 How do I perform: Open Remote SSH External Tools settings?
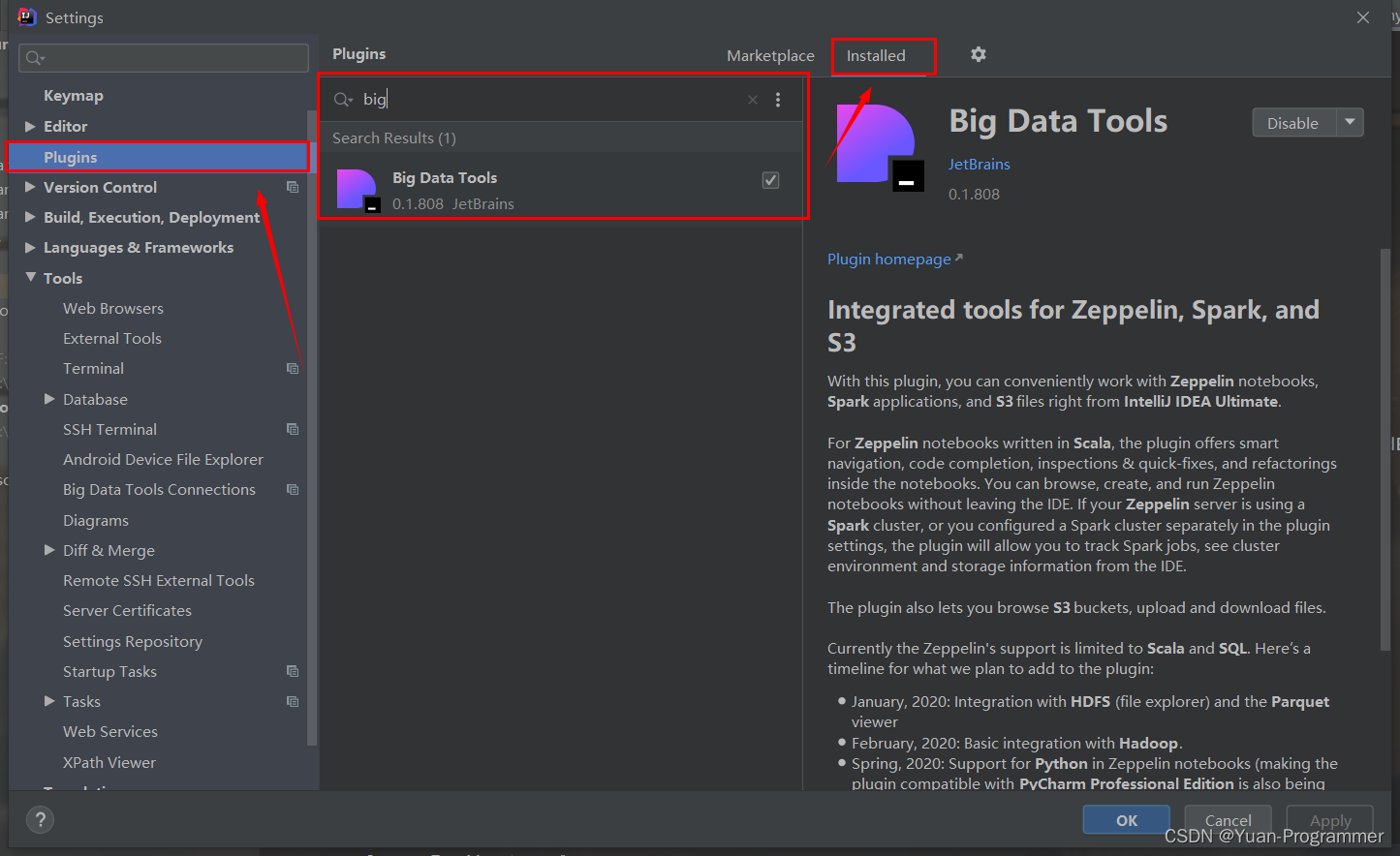click(159, 580)
